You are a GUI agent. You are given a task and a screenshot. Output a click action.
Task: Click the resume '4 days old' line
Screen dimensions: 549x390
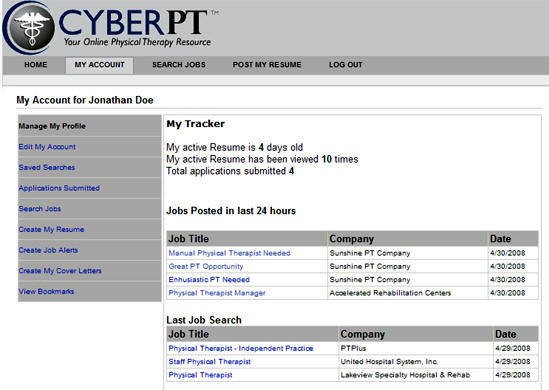pos(235,147)
